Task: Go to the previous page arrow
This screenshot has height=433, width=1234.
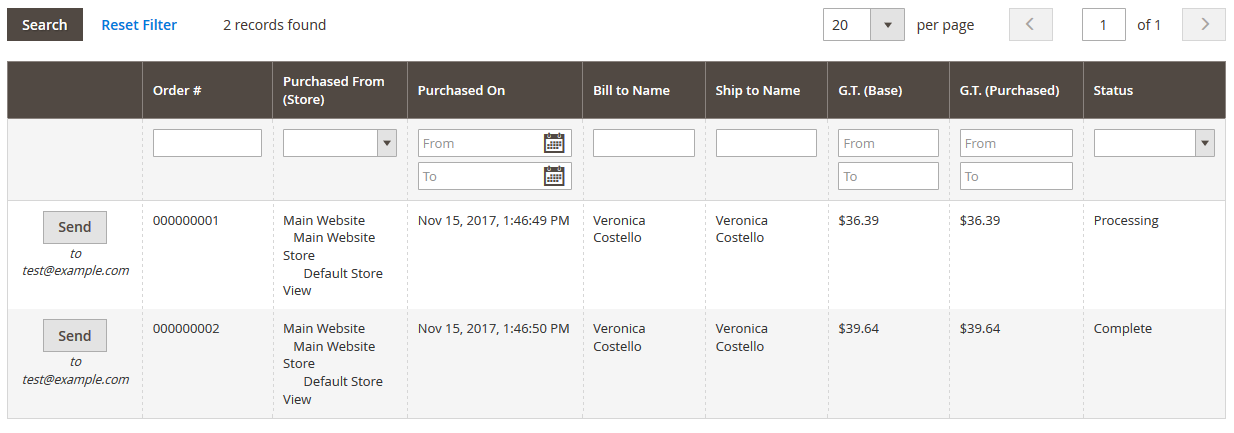Action: 1031,25
